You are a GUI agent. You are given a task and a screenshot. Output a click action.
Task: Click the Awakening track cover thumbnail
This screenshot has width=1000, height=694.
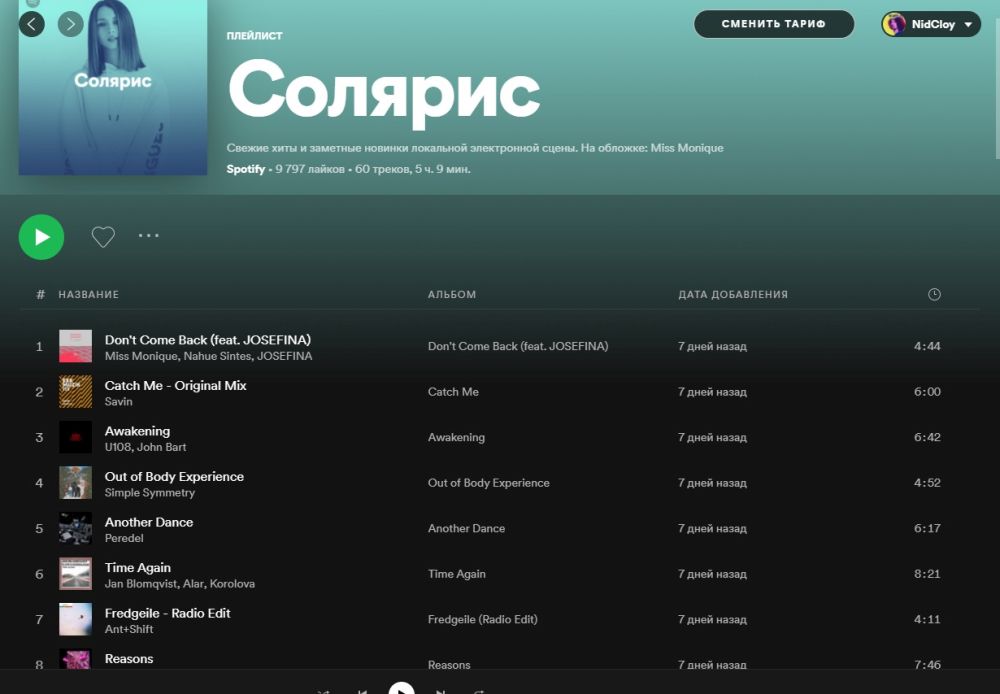pos(75,437)
